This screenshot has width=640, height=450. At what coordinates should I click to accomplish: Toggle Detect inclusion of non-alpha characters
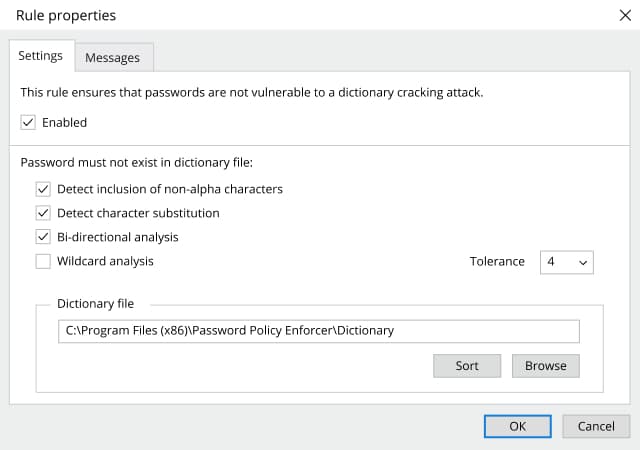(x=43, y=189)
